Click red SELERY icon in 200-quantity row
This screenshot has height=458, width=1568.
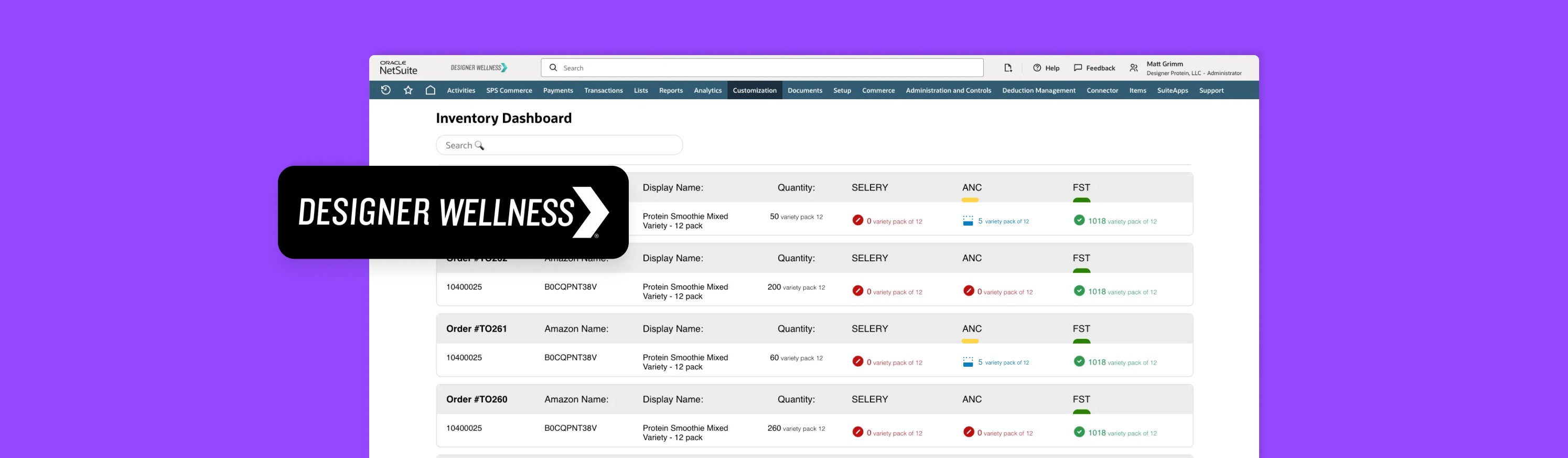point(857,291)
